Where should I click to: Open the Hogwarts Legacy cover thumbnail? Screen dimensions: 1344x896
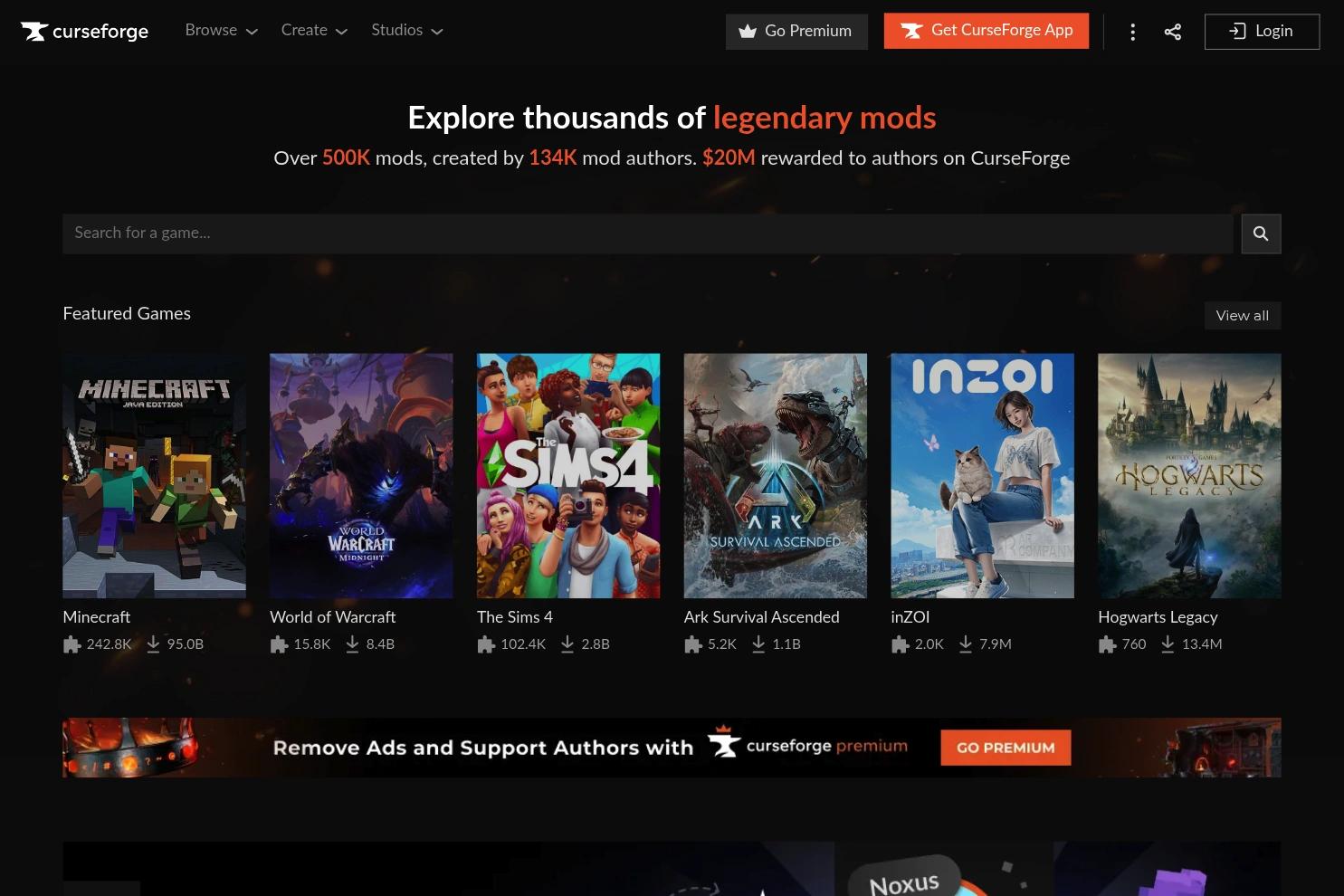1189,476
